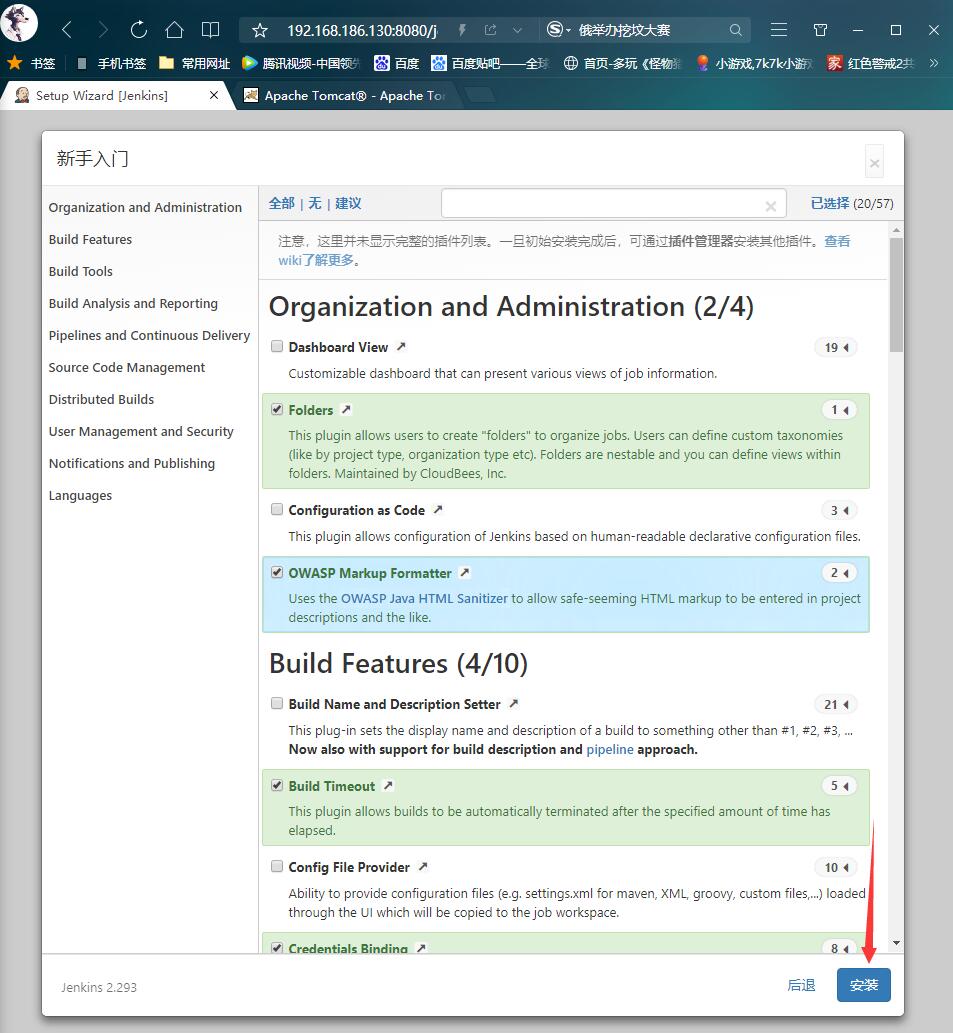Uncheck the Folders plugin
The width and height of the screenshot is (953, 1033).
click(x=277, y=409)
